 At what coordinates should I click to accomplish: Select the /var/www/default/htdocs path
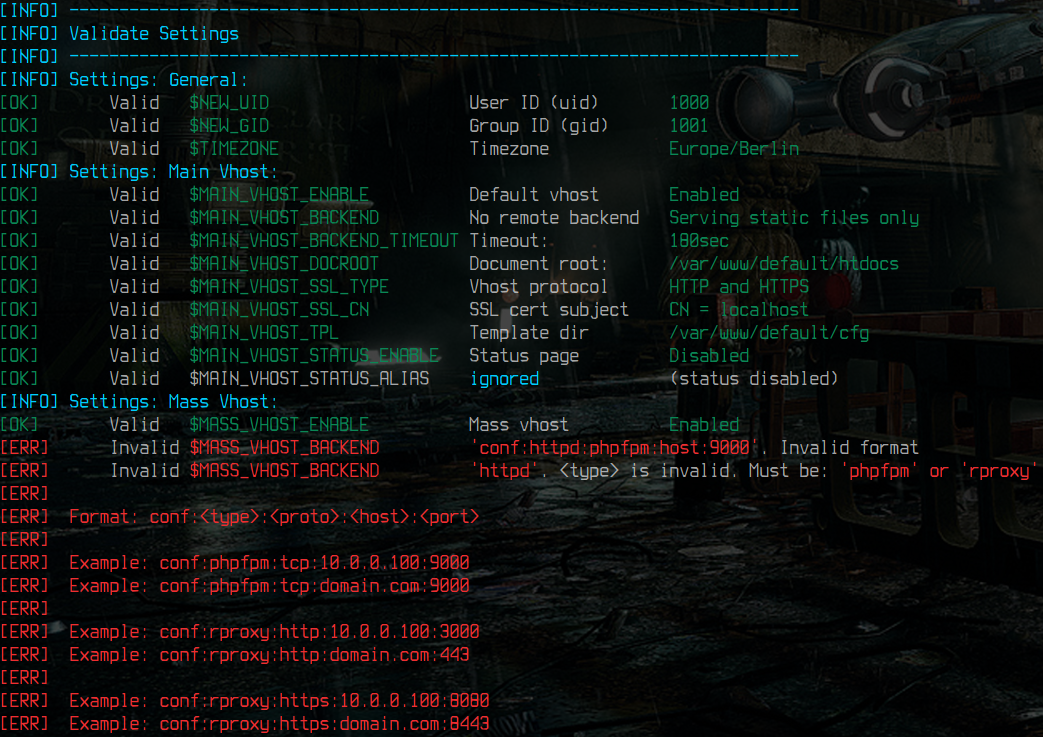(x=784, y=264)
